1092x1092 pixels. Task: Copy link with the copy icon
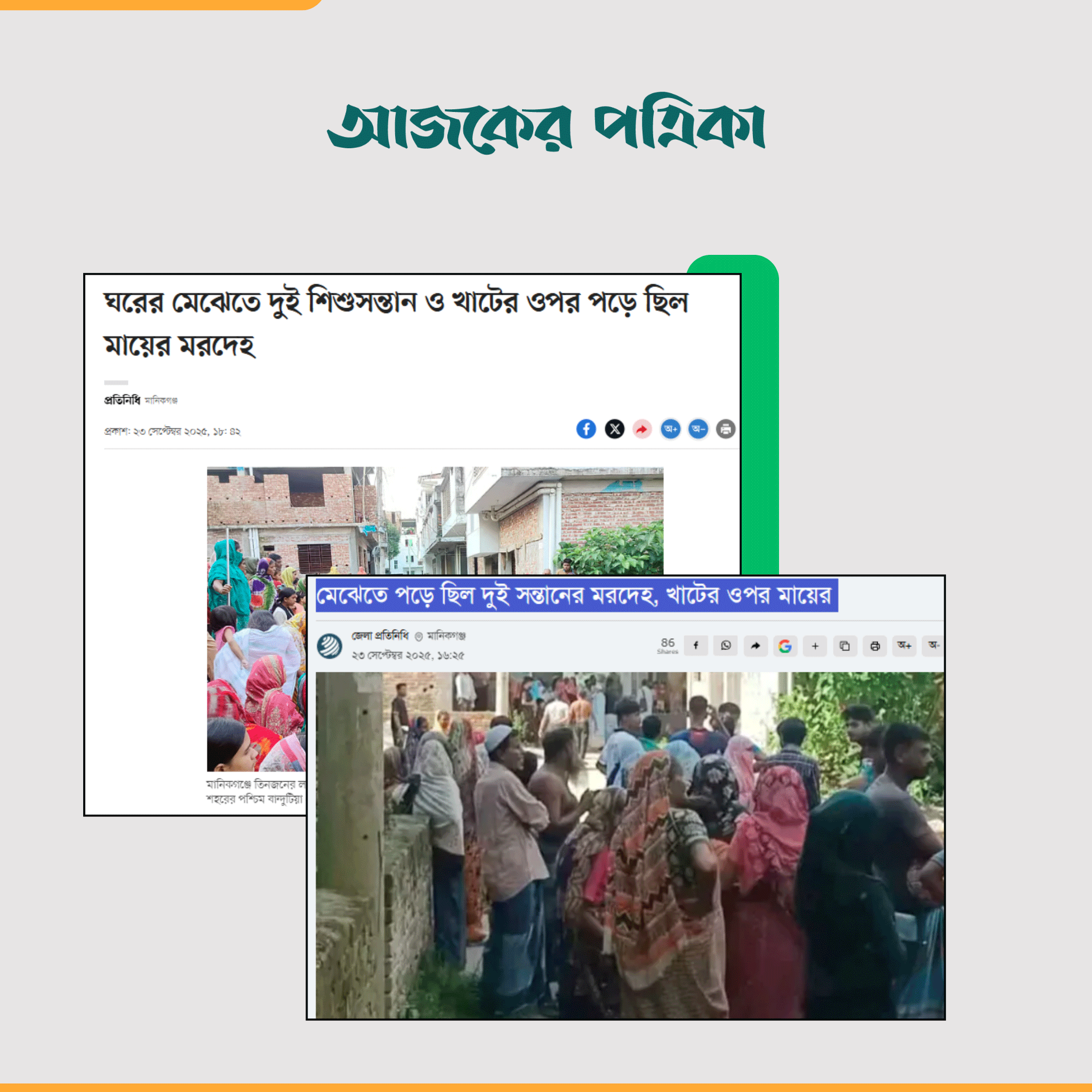[845, 646]
